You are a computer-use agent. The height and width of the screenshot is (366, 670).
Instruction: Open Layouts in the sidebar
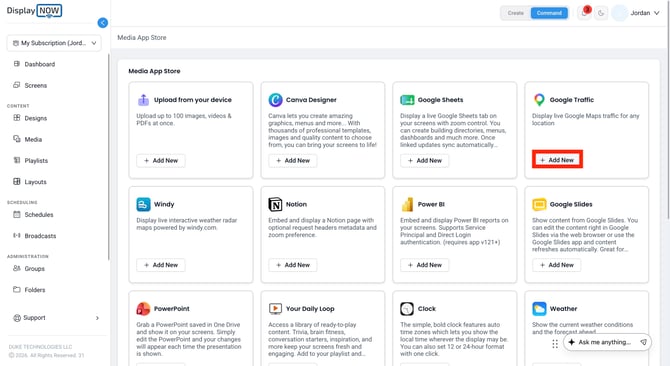pos(35,182)
